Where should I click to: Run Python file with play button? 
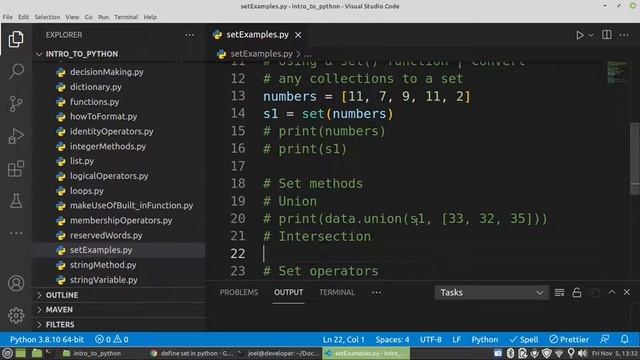[580, 35]
